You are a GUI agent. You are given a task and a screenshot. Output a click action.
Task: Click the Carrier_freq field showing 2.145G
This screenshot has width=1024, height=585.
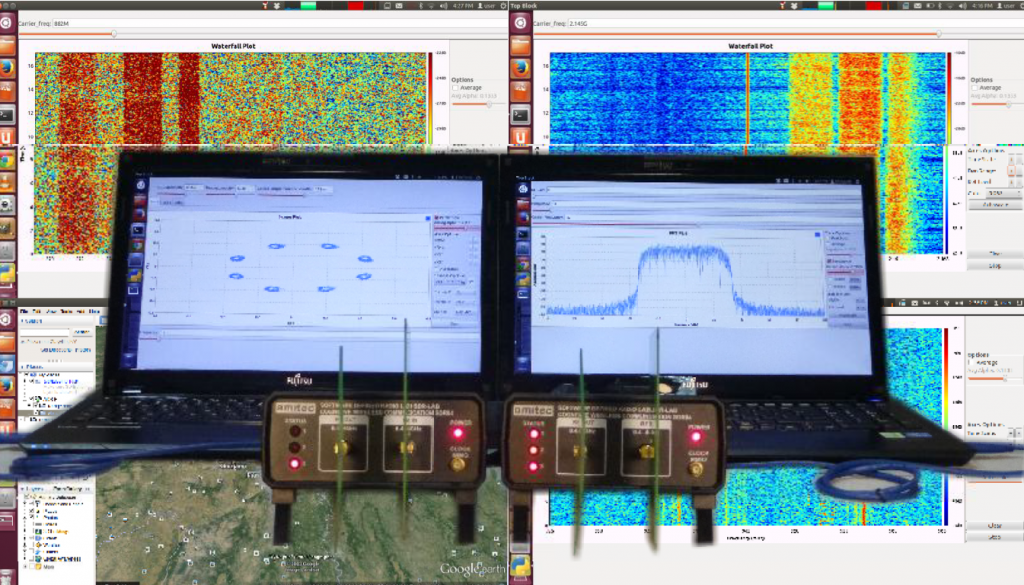click(795, 24)
